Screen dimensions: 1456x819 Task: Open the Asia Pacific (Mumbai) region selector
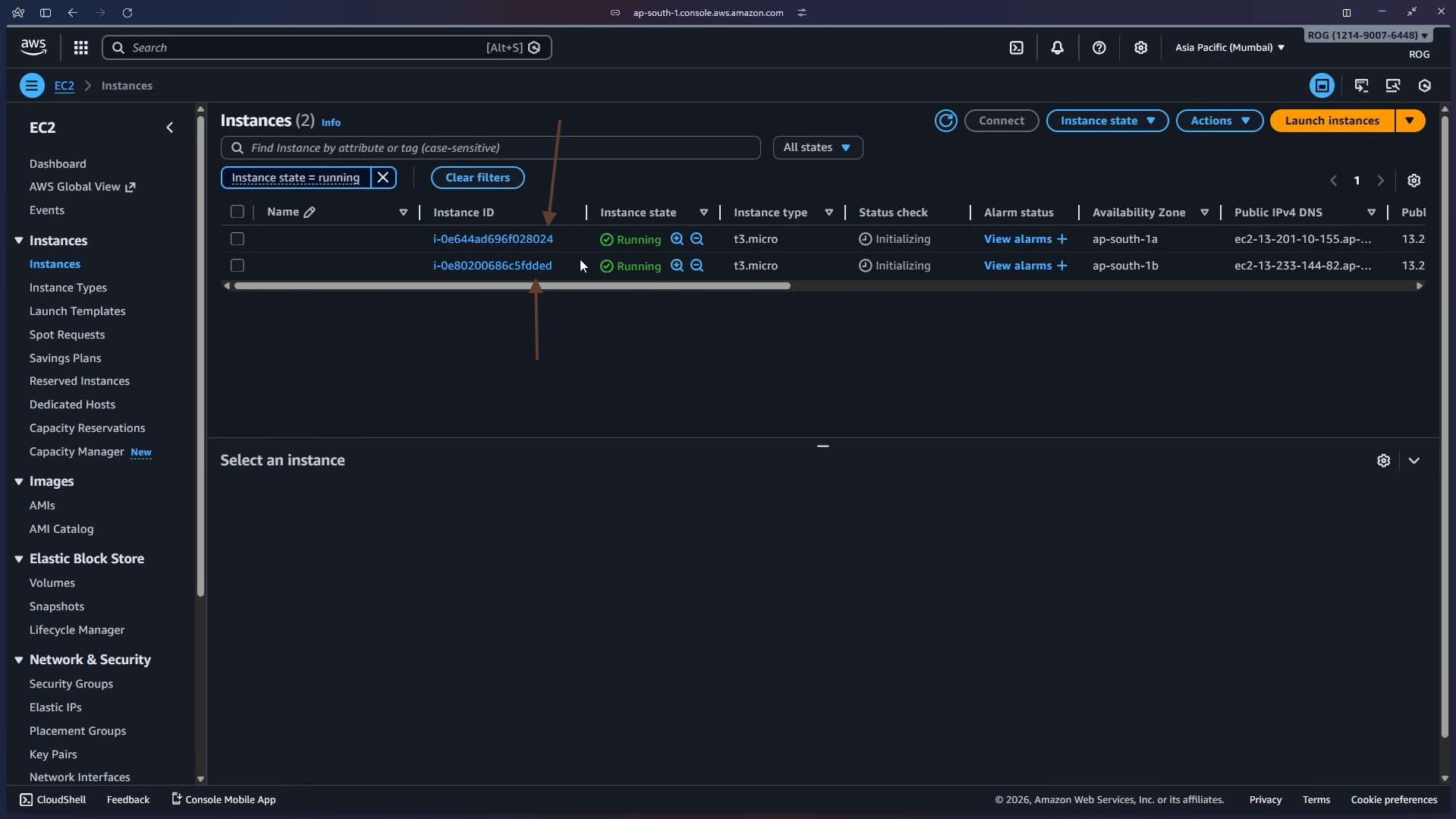pos(1228,47)
